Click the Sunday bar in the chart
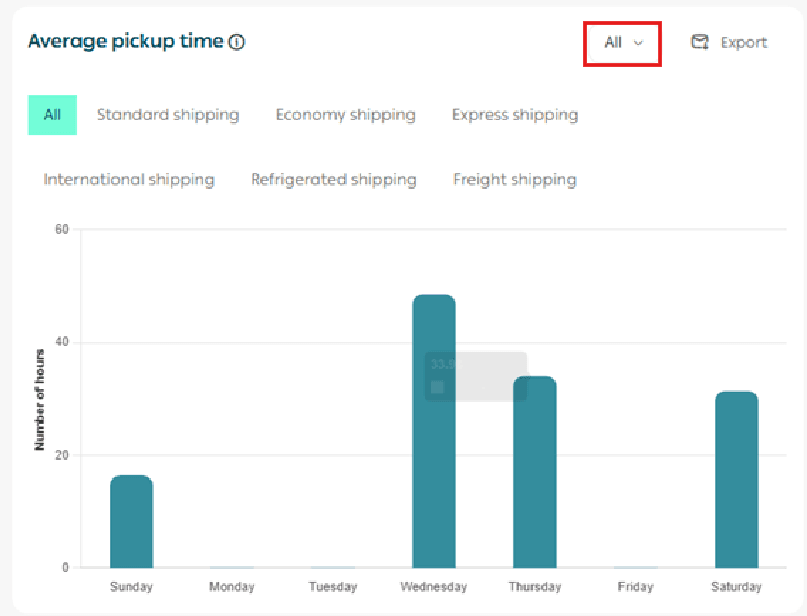 pos(131,522)
